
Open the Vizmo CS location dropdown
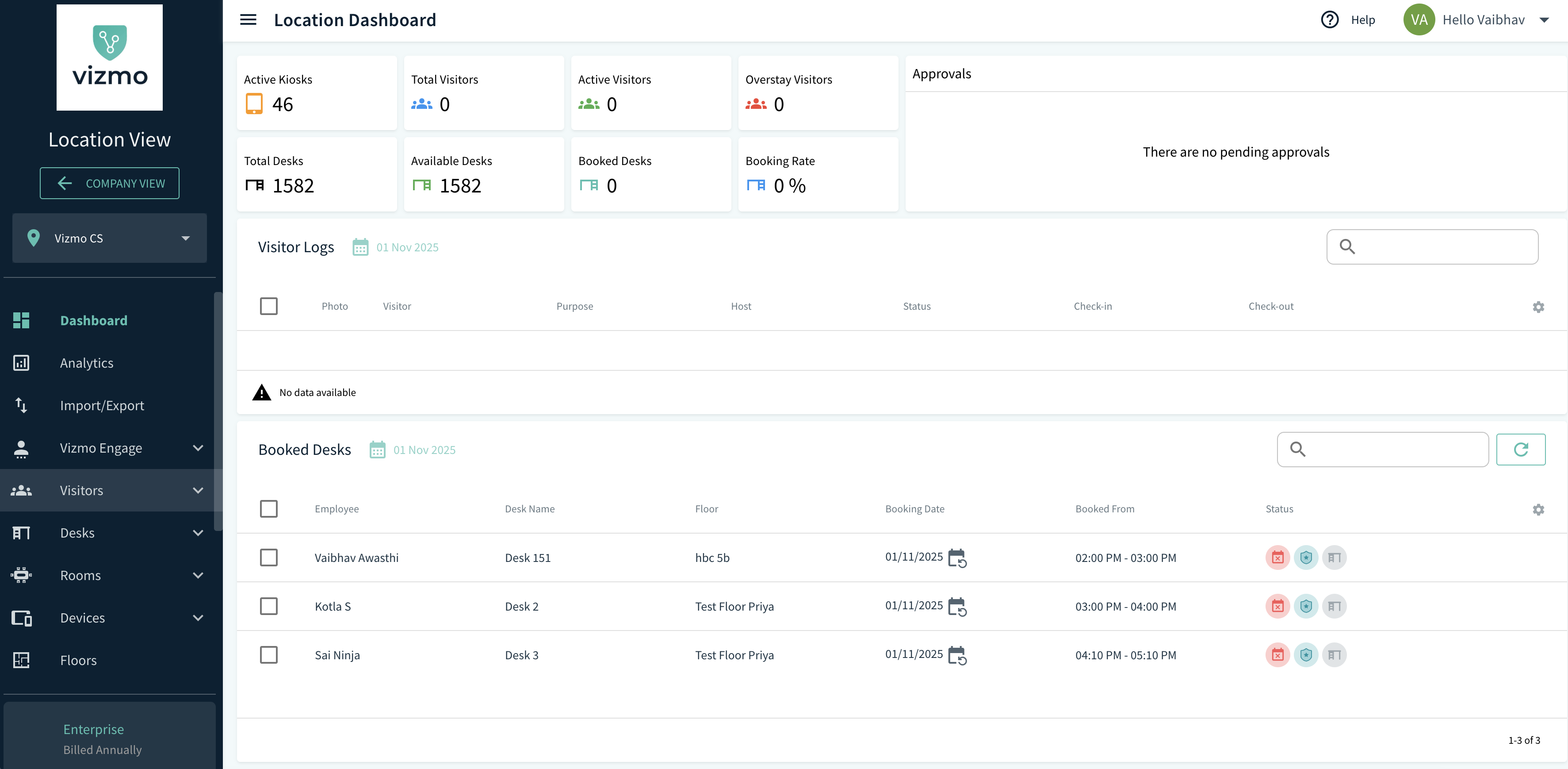pyautogui.click(x=110, y=238)
